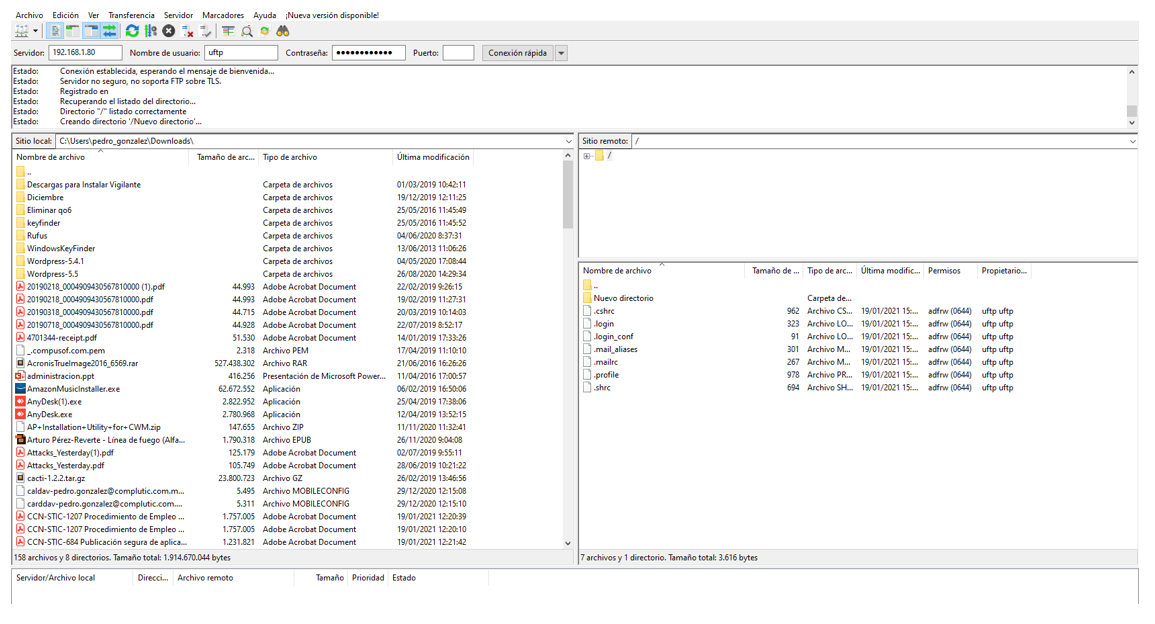Open the Servidor menu
1155x624 pixels.
click(x=178, y=15)
